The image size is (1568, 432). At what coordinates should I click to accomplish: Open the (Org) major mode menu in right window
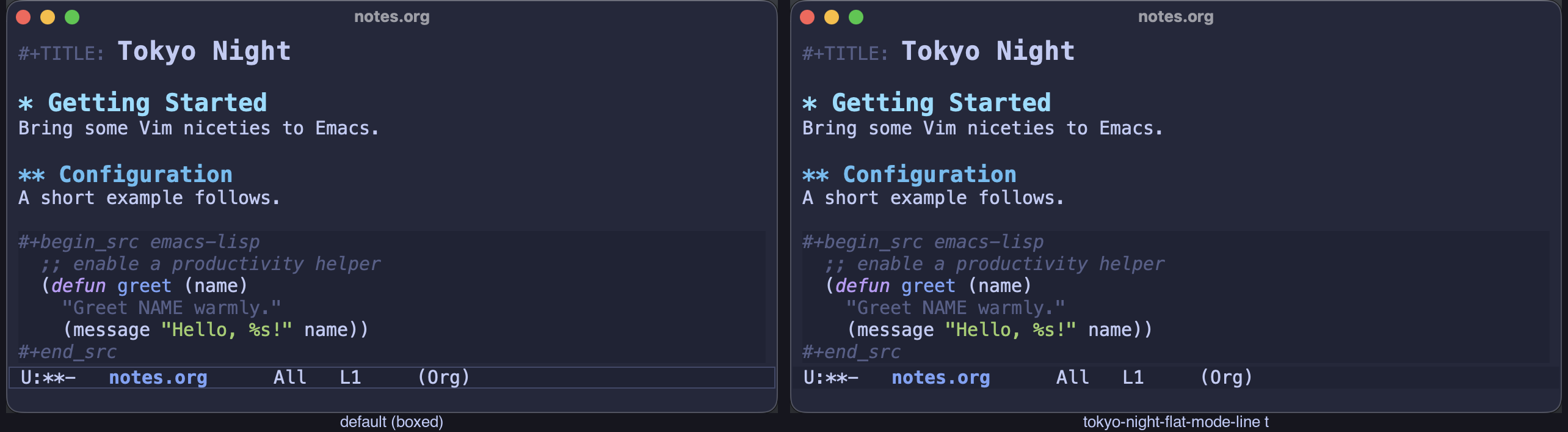pos(1227,378)
